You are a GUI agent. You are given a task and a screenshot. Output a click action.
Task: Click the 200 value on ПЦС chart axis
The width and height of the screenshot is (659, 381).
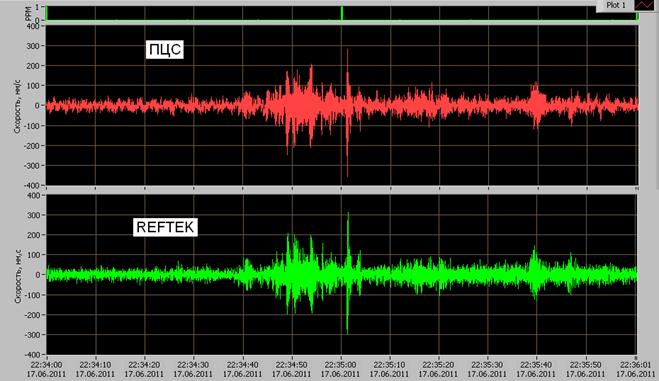[33, 66]
